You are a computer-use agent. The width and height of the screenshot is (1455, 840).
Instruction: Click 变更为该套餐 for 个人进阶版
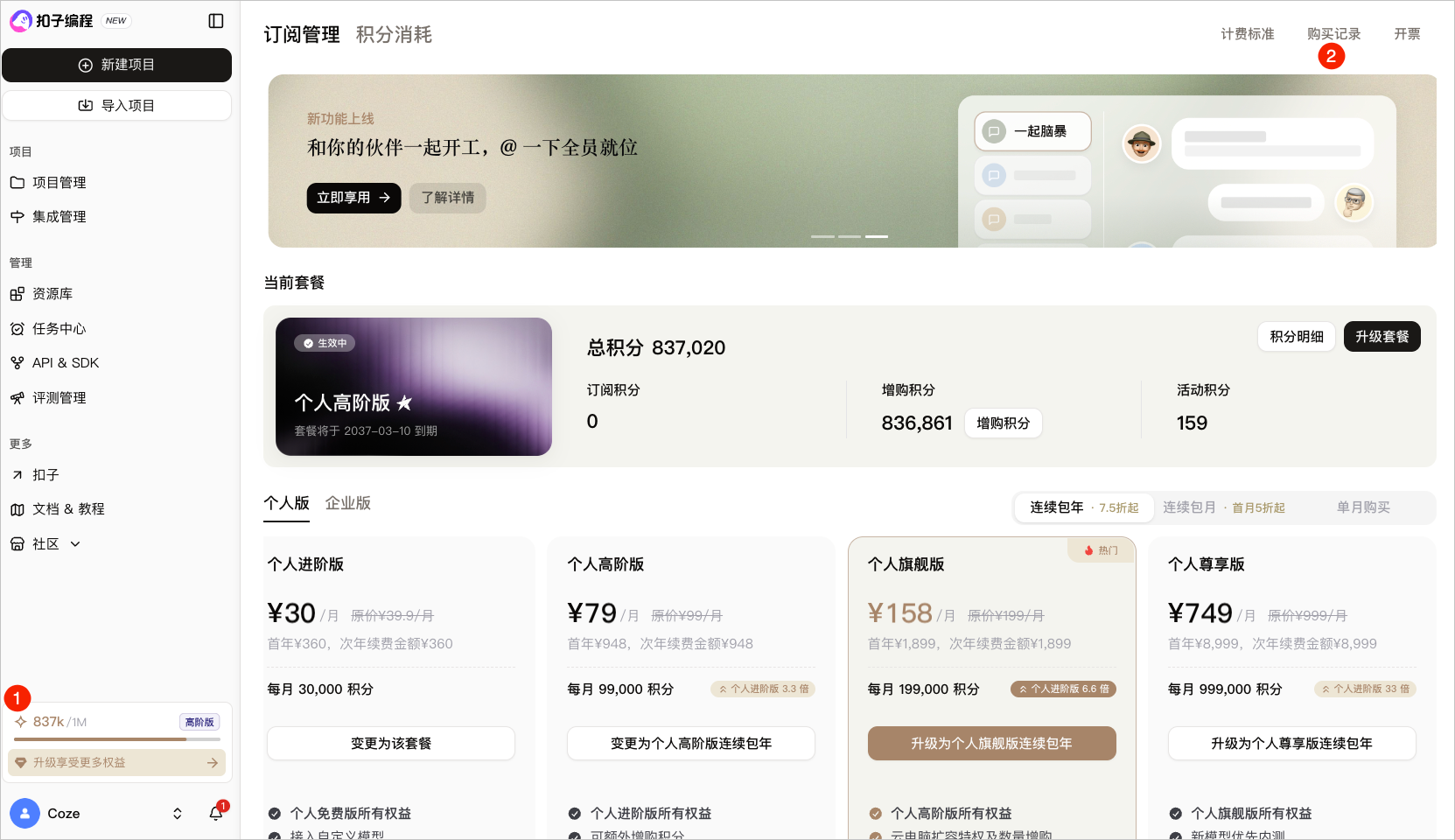(x=391, y=744)
